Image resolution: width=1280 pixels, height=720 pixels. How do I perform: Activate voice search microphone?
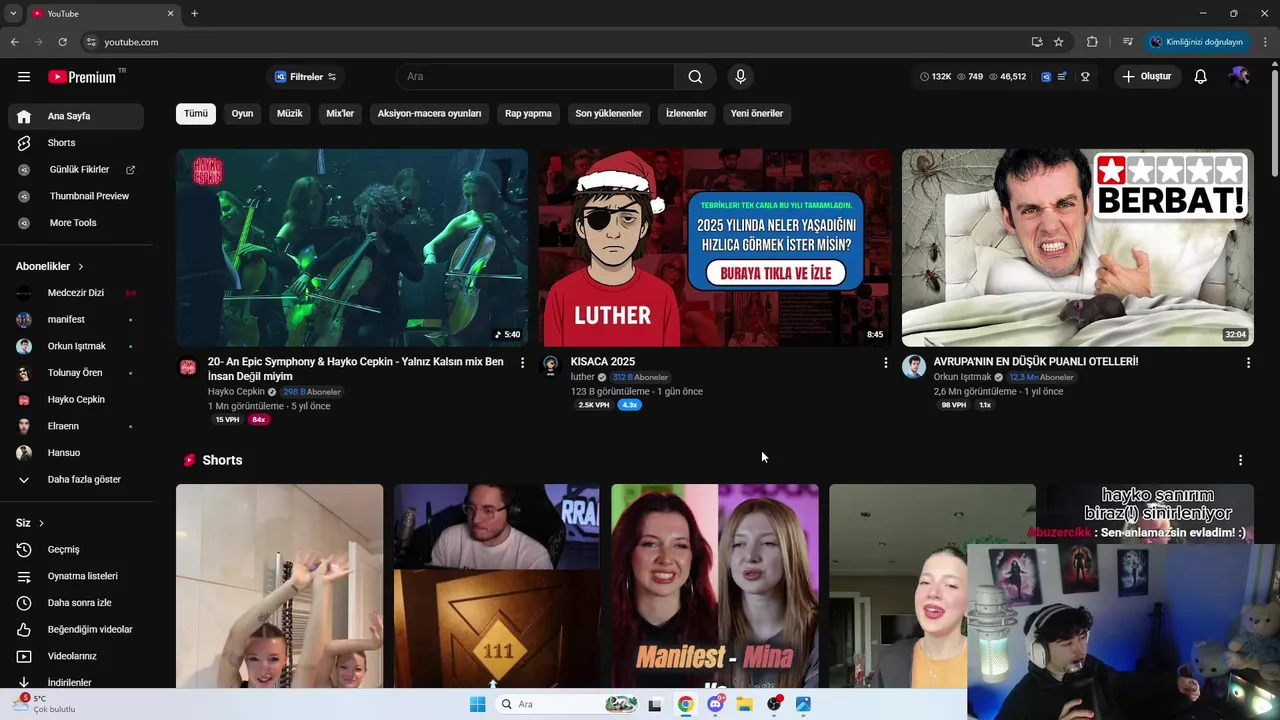point(740,77)
